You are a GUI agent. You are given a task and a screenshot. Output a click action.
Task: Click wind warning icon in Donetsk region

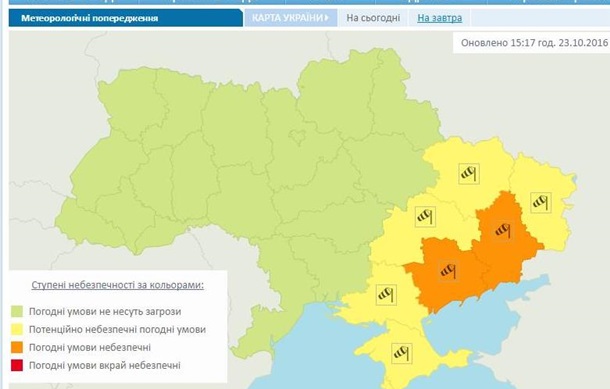coord(503,230)
